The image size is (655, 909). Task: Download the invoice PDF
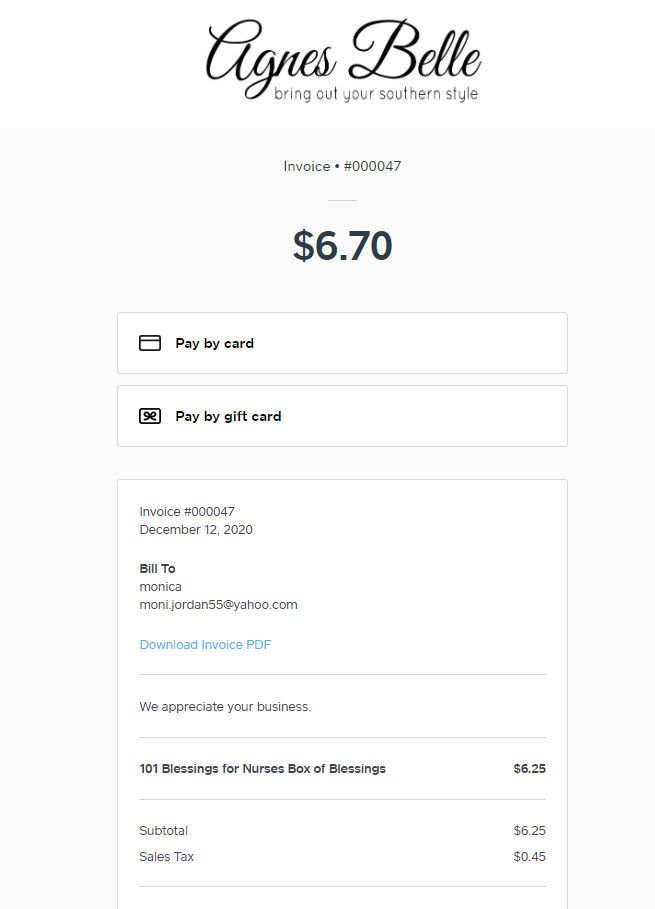click(x=204, y=644)
